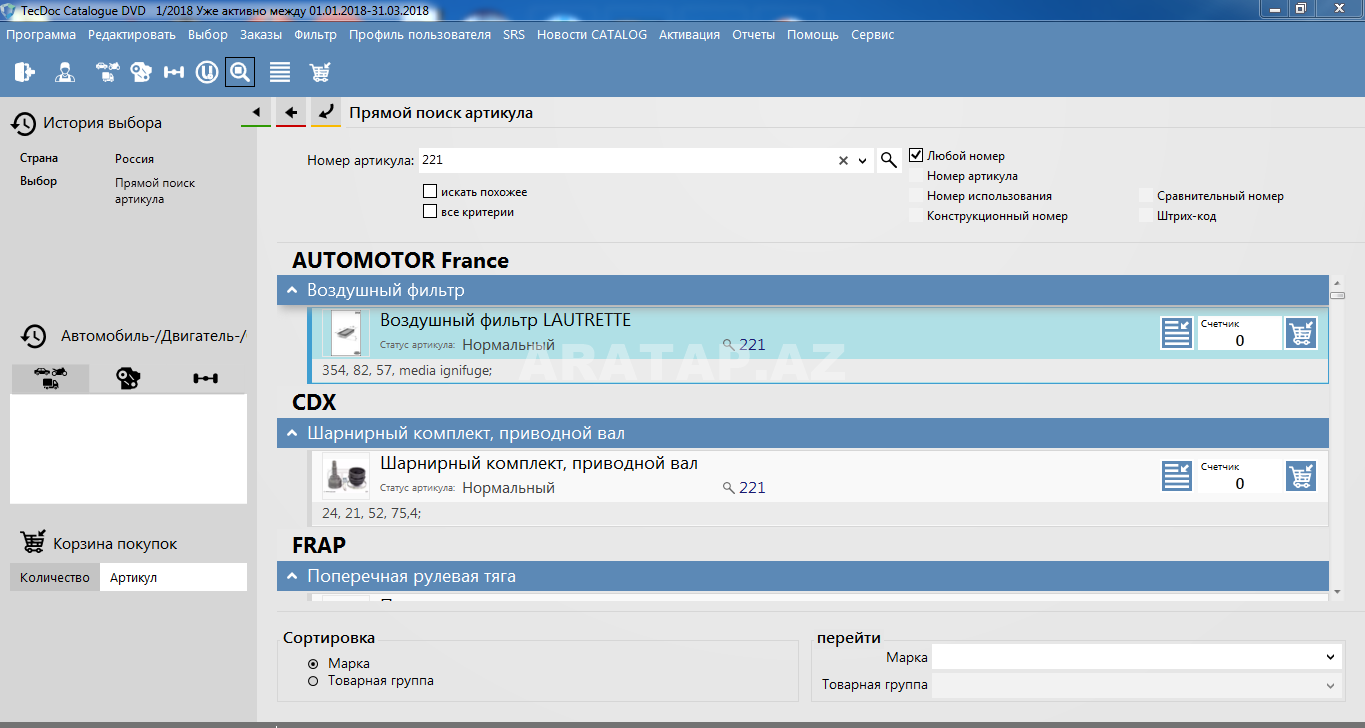
Task: Enable the Штрих-код checkbox
Action: [1146, 216]
